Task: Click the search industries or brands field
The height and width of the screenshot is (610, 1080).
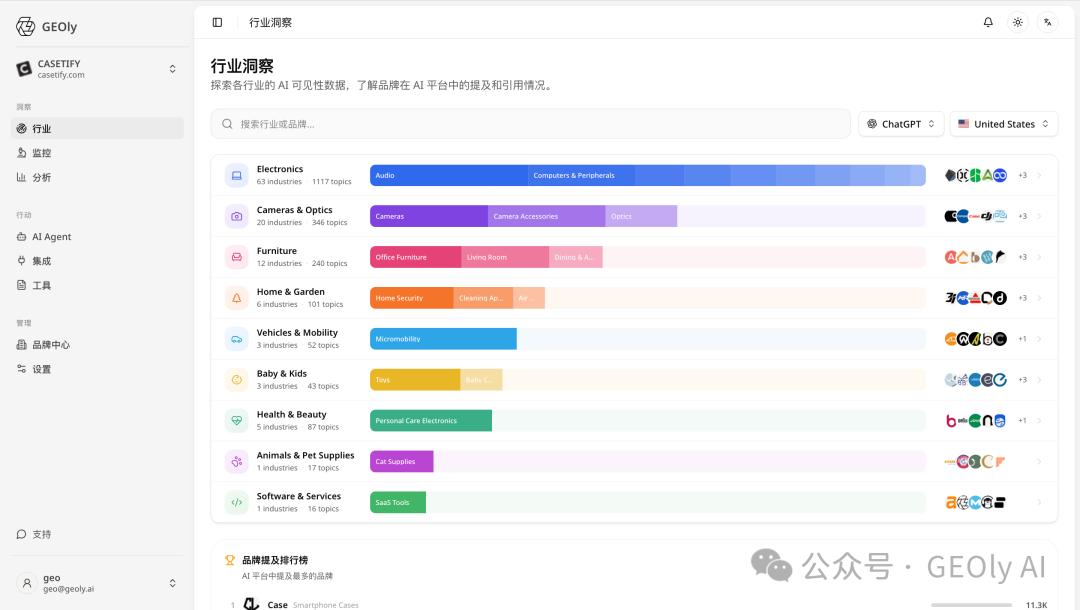Action: 530,124
